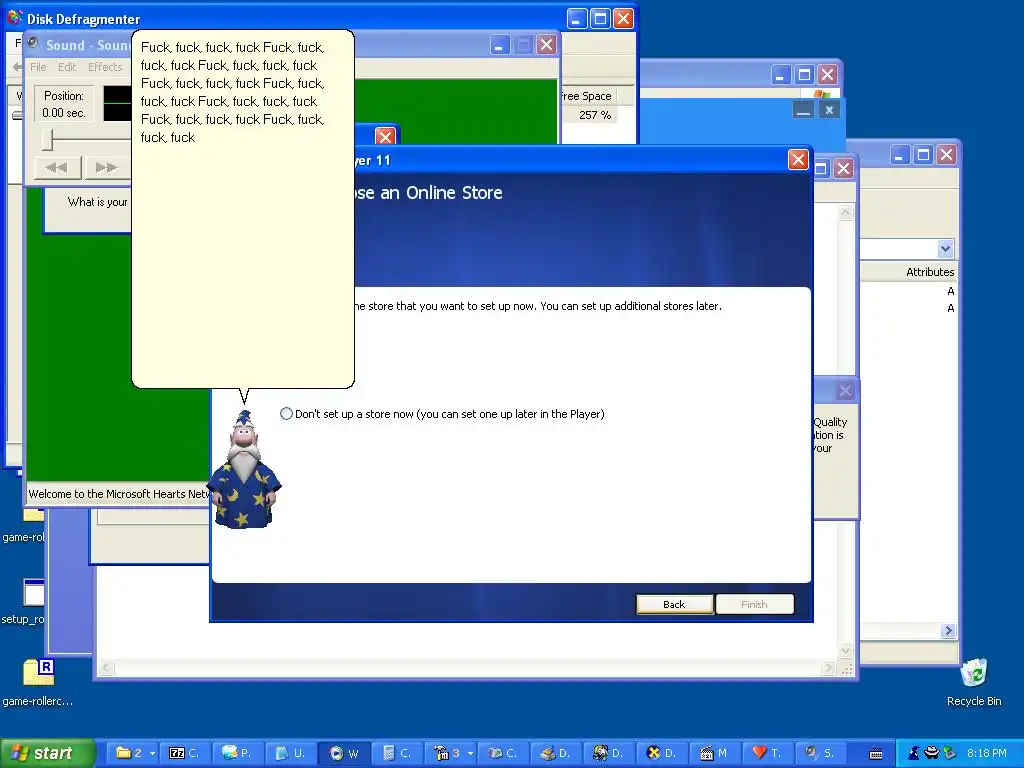Switch to C. taskbar button right of group 3
The image size is (1024, 768).
pos(504,753)
